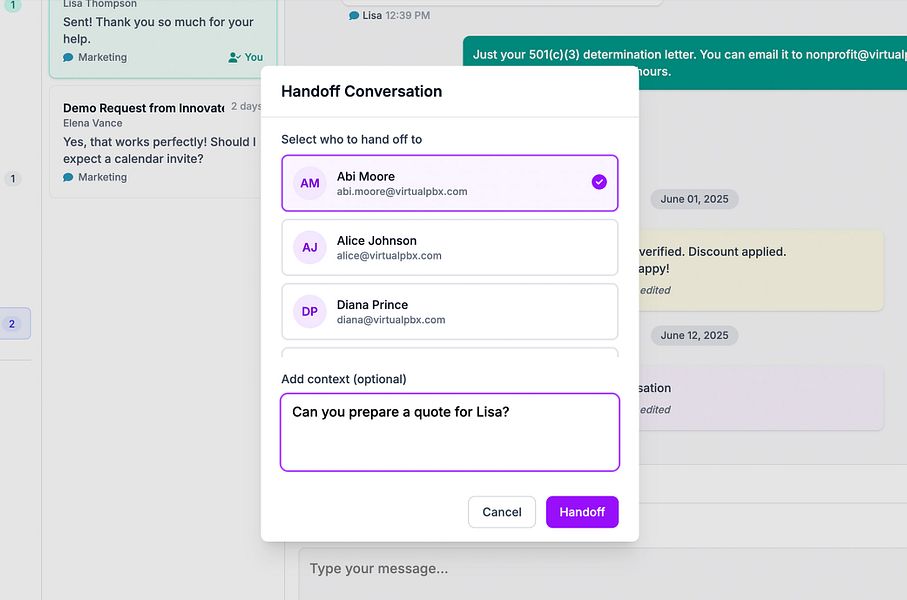This screenshot has width=907, height=600.
Task: Click the chat bubble icon beside Lisa 12:39 PM
Action: click(x=354, y=16)
